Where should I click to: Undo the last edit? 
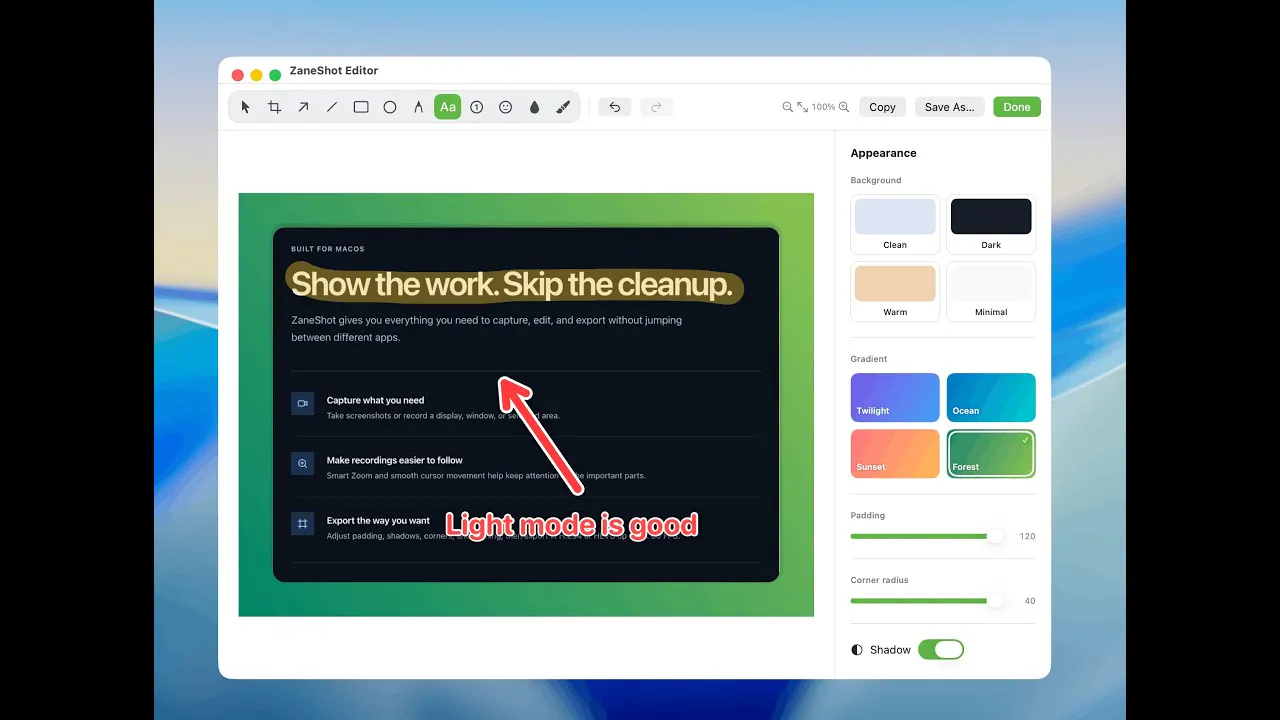615,107
